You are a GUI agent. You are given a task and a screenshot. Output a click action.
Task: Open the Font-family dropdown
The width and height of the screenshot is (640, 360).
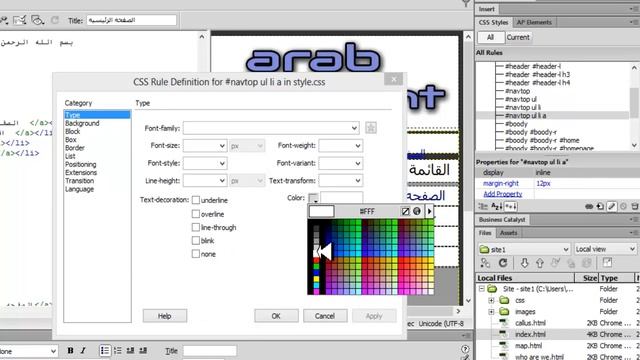click(x=271, y=128)
